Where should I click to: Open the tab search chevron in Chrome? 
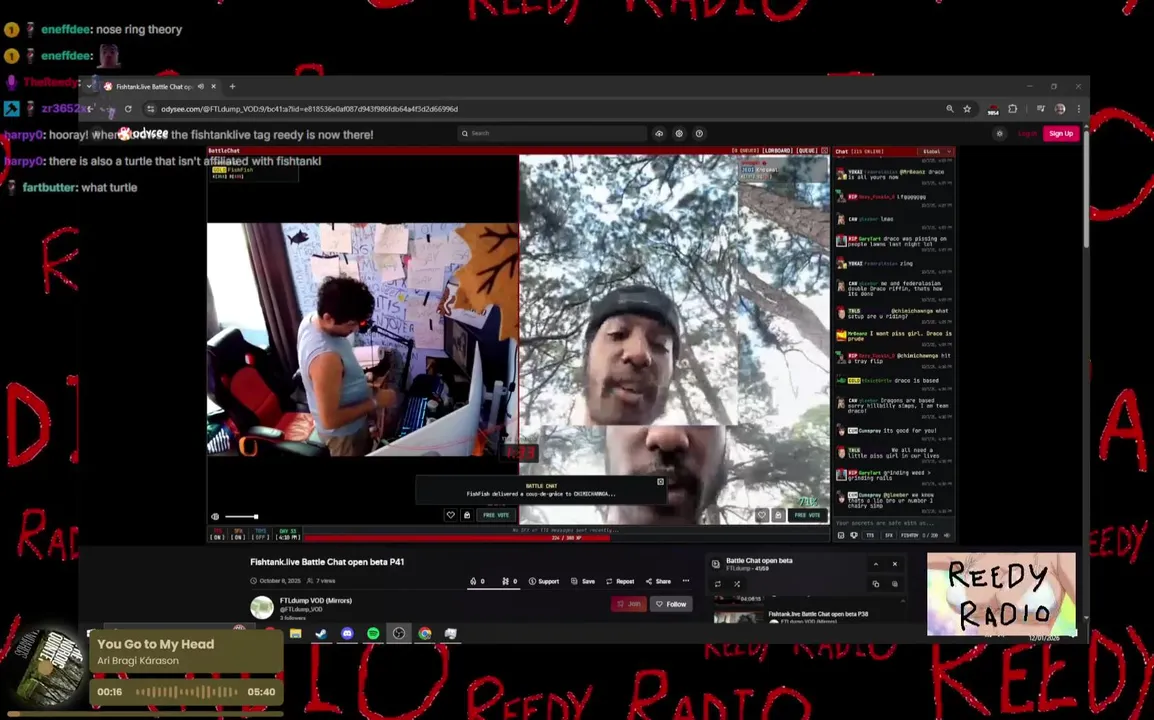click(89, 86)
